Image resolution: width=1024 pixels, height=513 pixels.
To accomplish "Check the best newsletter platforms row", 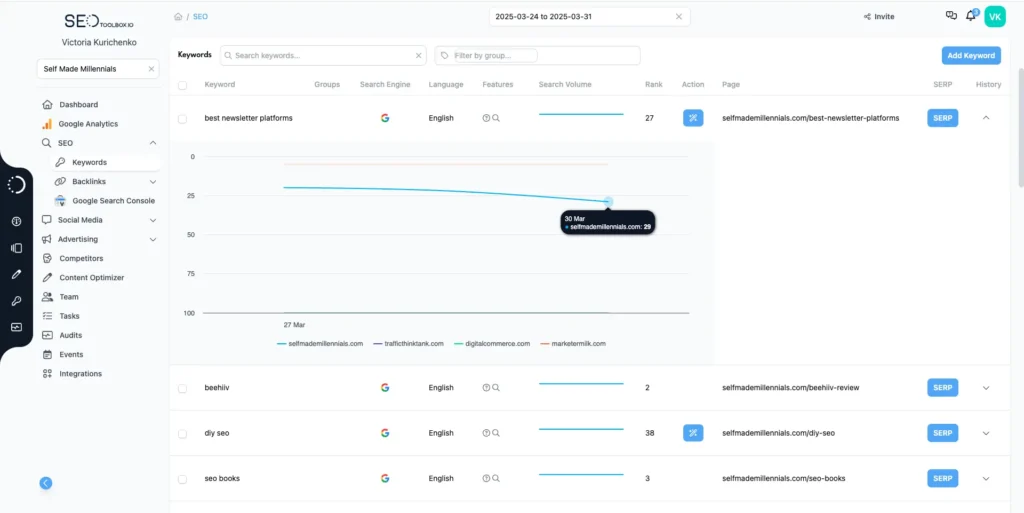I will pos(182,119).
